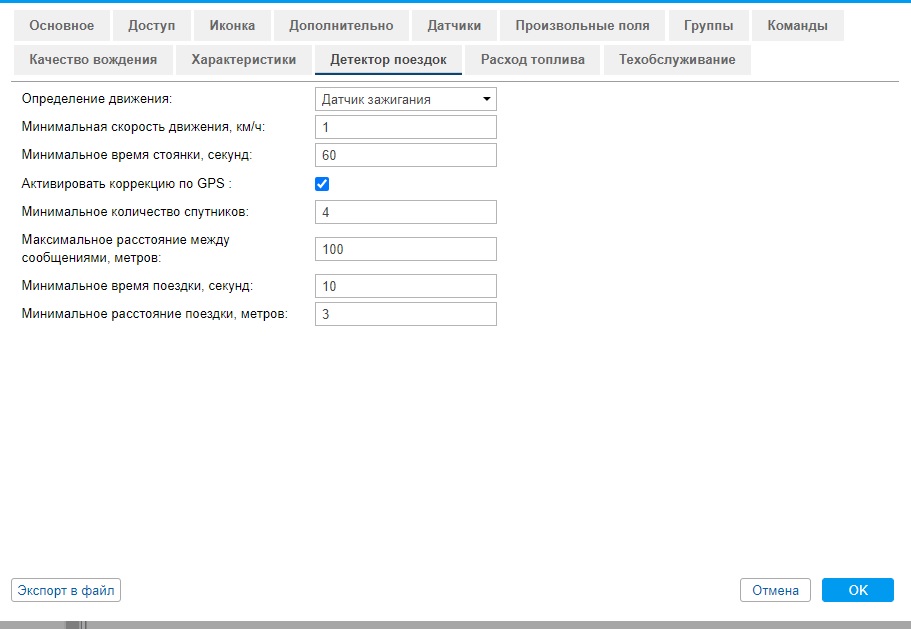This screenshot has height=629, width=911.
Task: Go to the Датчики tab
Action: 454,25
